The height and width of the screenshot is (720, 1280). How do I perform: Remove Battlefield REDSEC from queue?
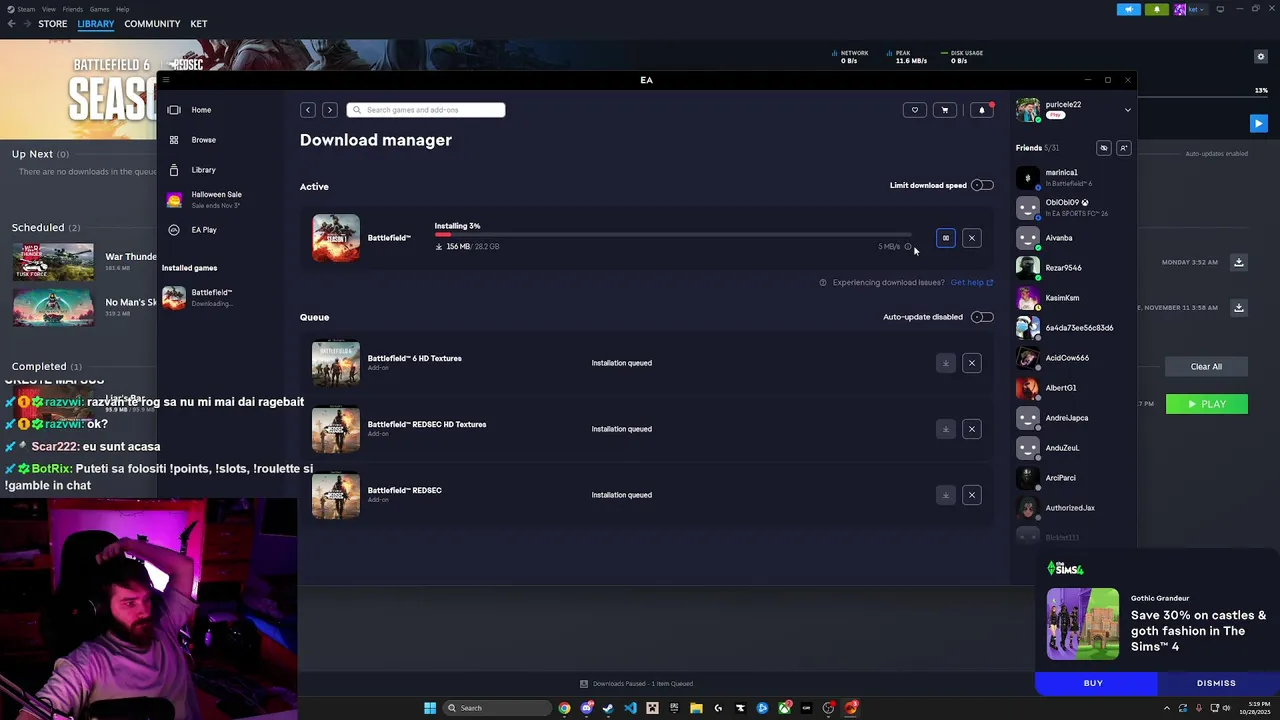(x=972, y=495)
